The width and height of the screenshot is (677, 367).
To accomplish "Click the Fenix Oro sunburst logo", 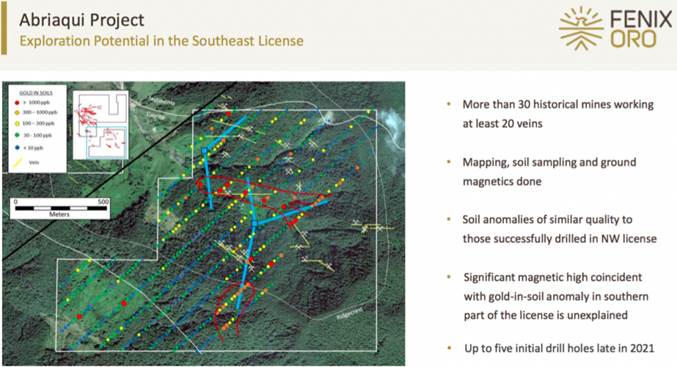I will tap(581, 28).
